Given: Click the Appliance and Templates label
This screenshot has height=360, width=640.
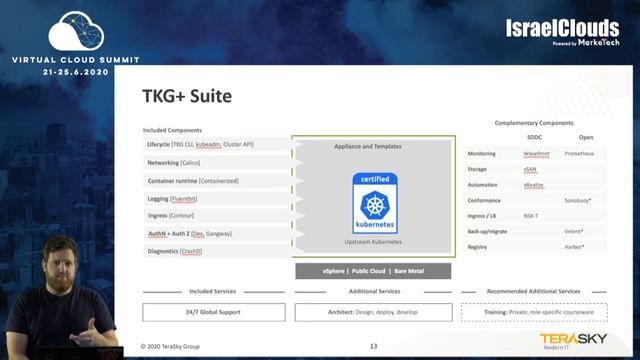Looking at the screenshot, I should pos(368,146).
